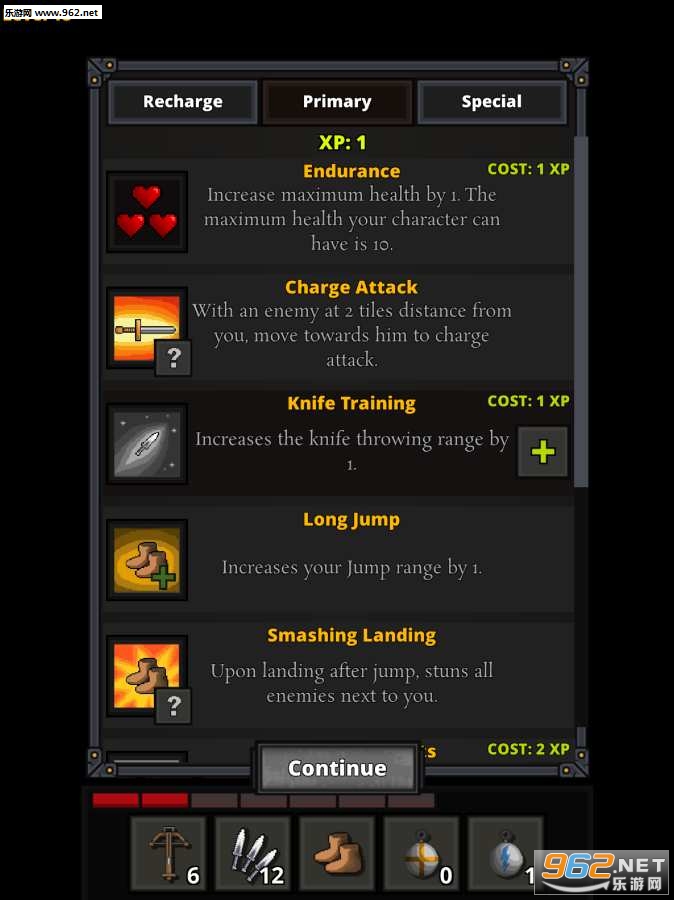
Task: Open the Charge Attack question mark help
Action: [173, 358]
